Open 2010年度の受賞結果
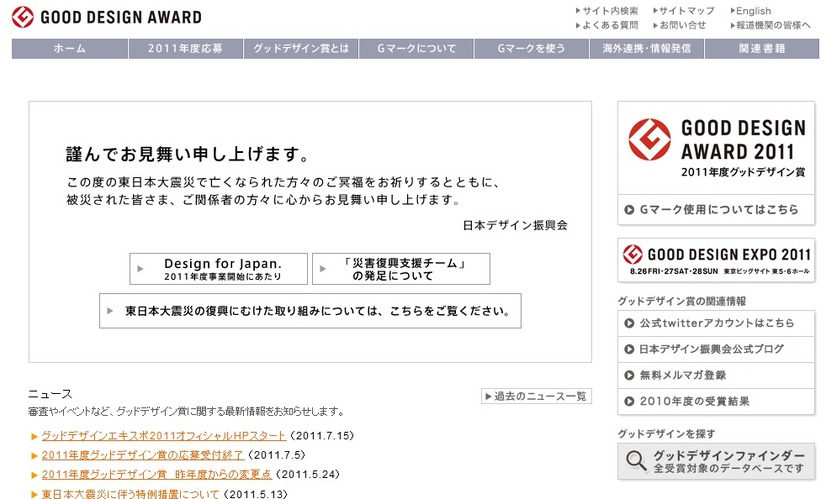This screenshot has width=826, height=499. tap(716, 402)
